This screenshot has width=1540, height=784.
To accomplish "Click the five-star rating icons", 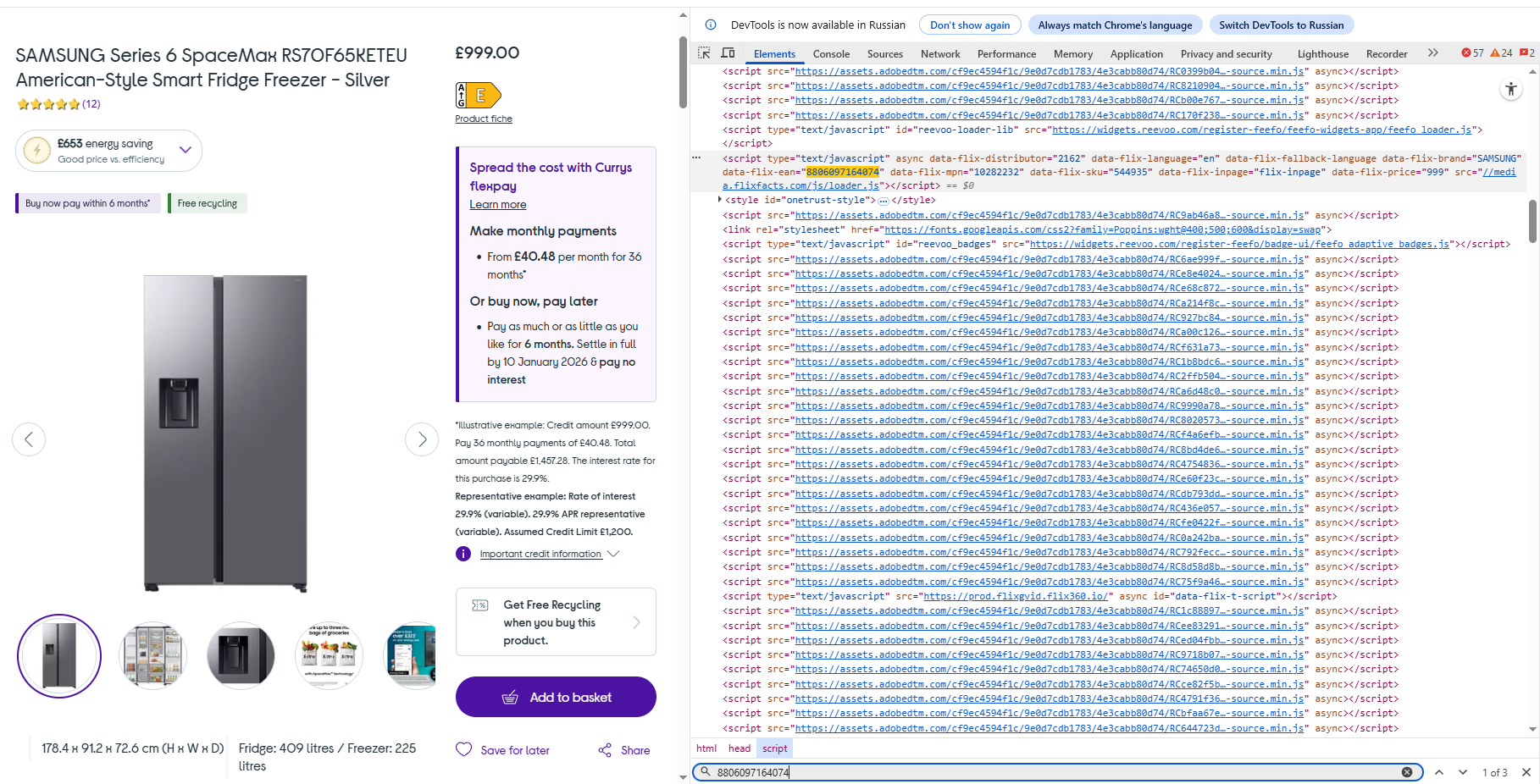I will pos(48,104).
